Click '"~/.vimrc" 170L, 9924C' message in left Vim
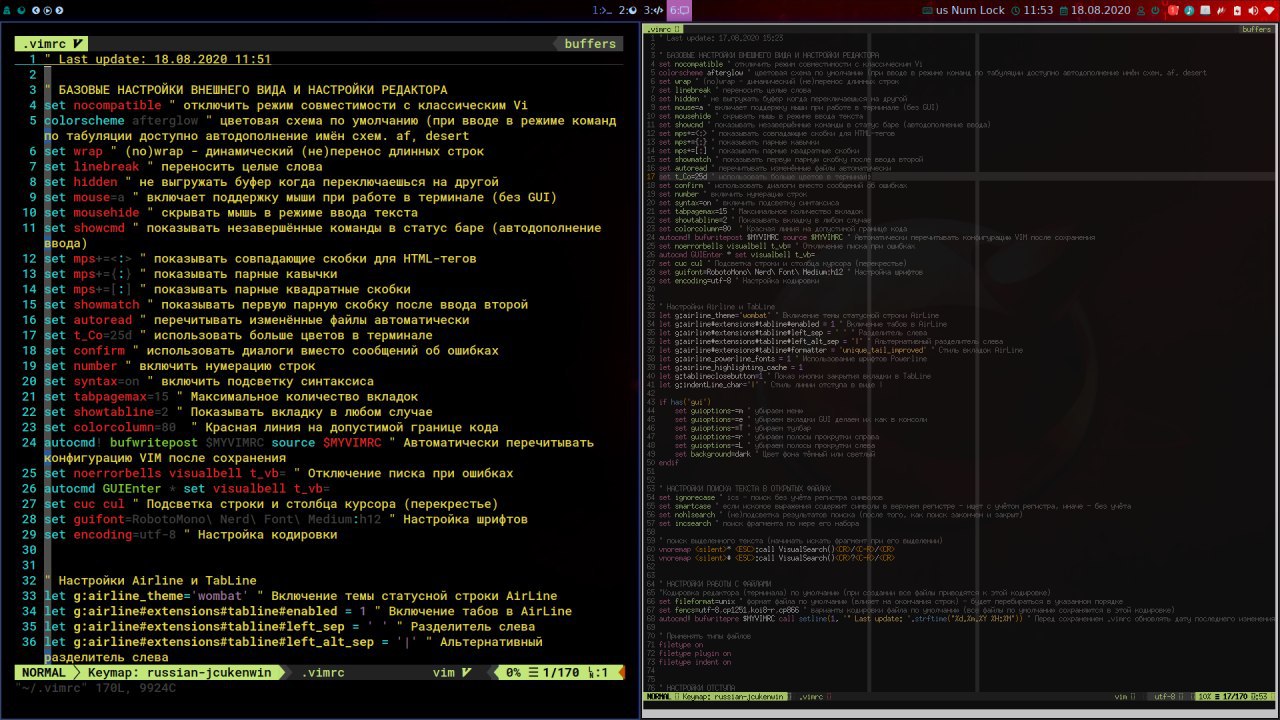The image size is (1280, 720). (96, 688)
